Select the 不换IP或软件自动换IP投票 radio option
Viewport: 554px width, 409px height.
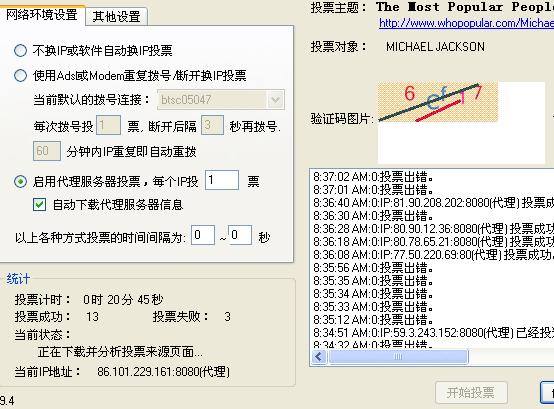point(20,51)
